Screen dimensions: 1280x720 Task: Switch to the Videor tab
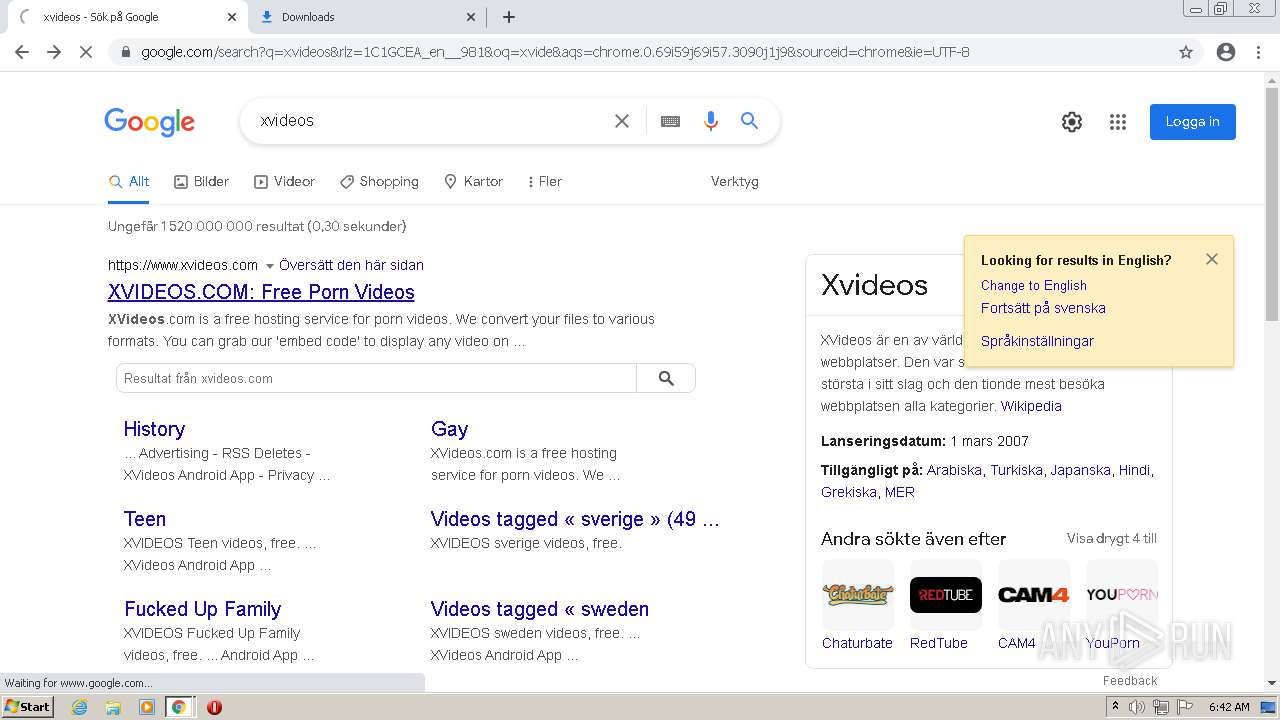click(x=284, y=182)
